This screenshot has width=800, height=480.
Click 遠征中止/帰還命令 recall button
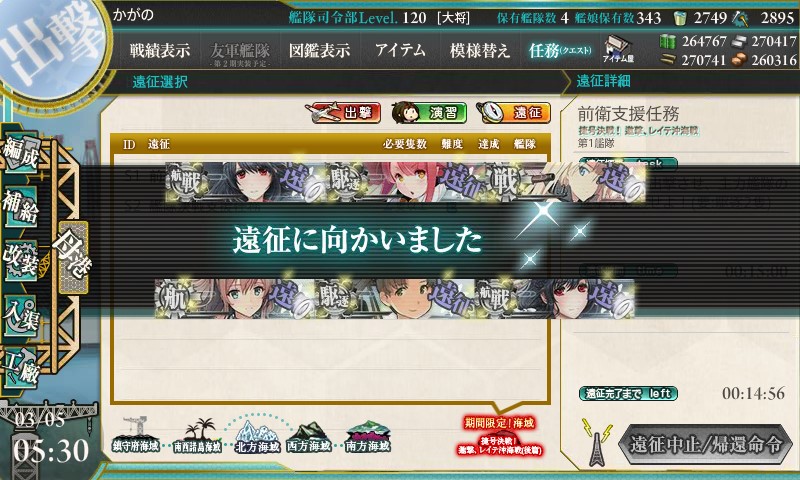coord(706,444)
